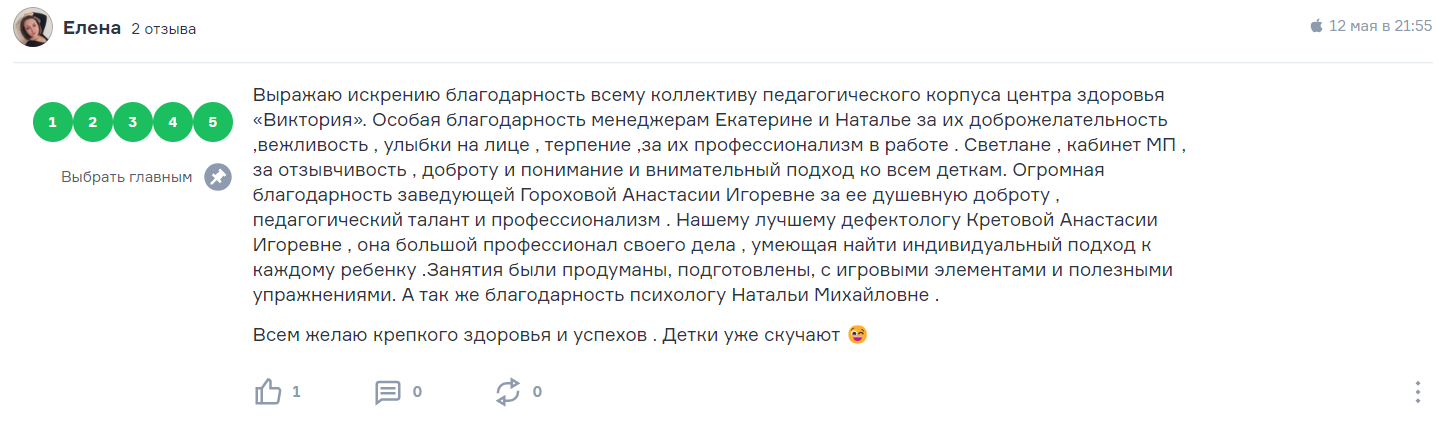Click the comment counter showing 0
The width and height of the screenshot is (1450, 427).
417,392
